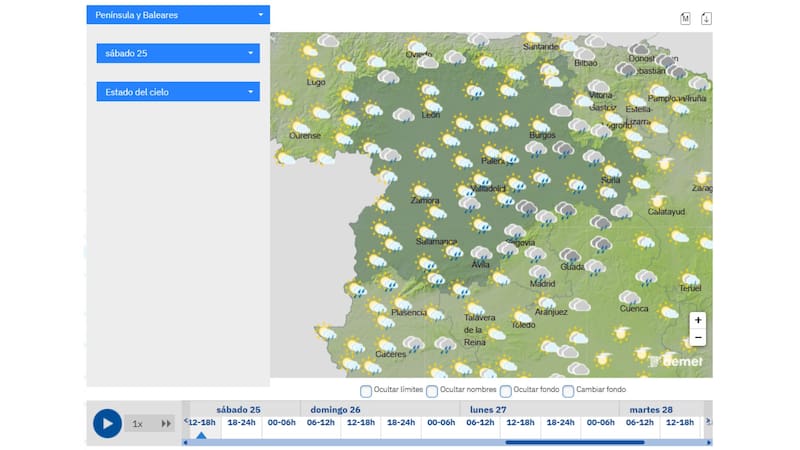The image size is (800, 450).
Task: Click the Soria label on the map
Action: coord(610,180)
